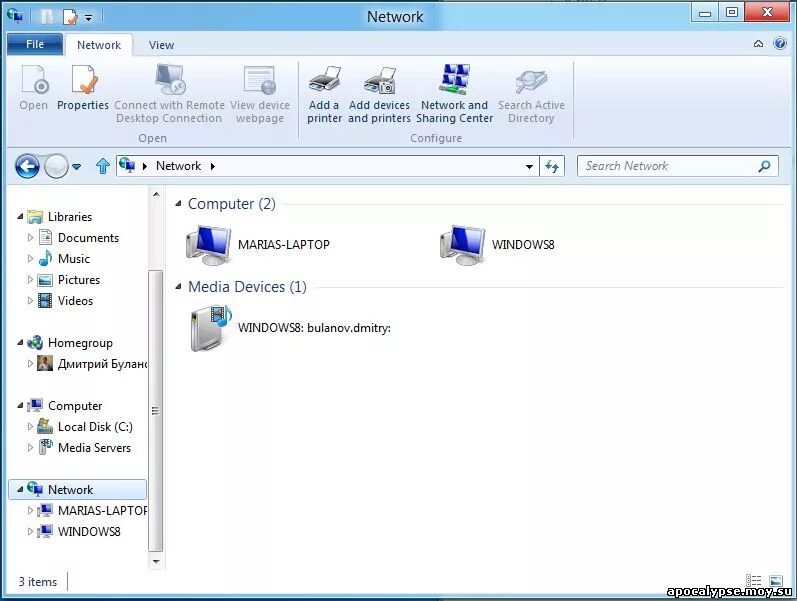797x601 pixels.
Task: Collapse the Libraries tree node
Action: (20, 217)
